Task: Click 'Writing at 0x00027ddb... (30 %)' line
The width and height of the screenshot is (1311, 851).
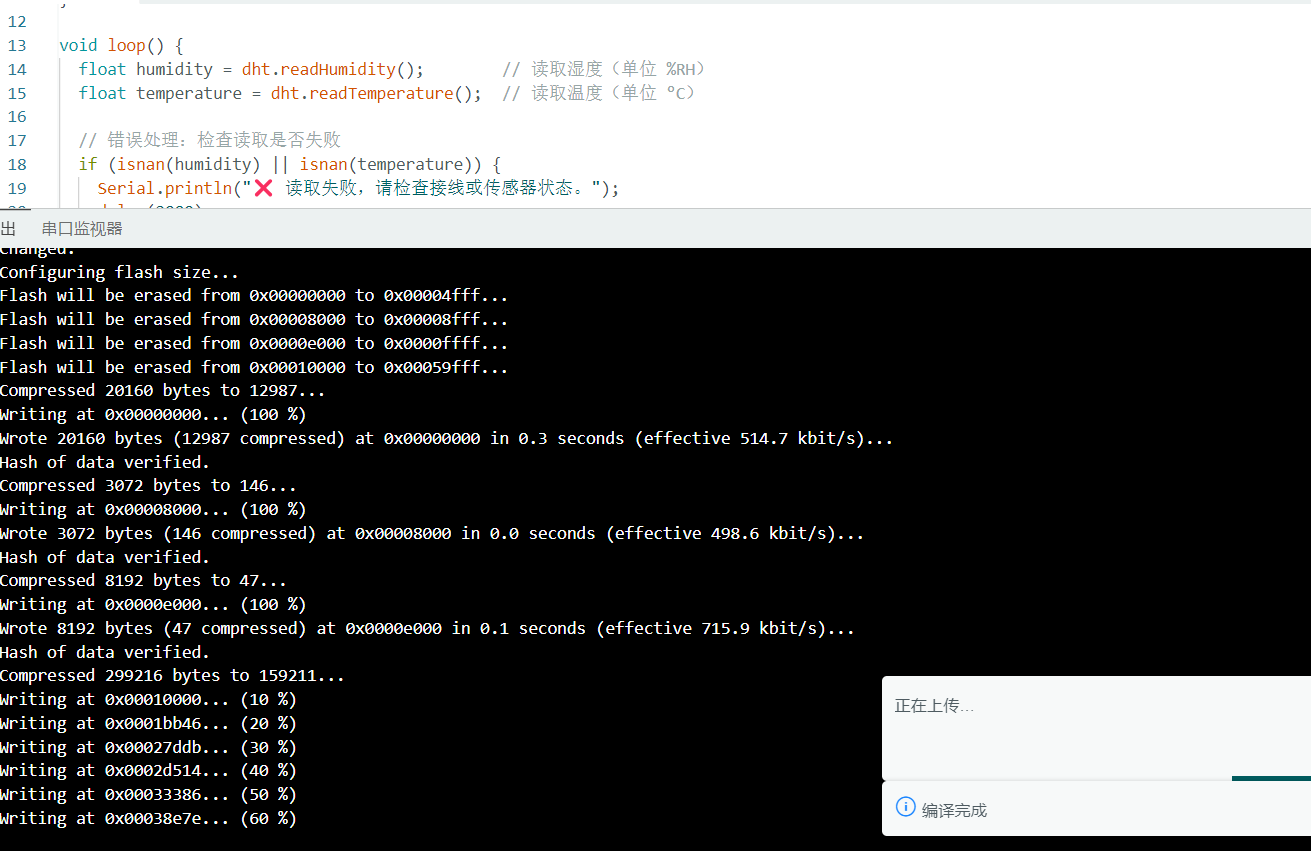Action: (149, 748)
